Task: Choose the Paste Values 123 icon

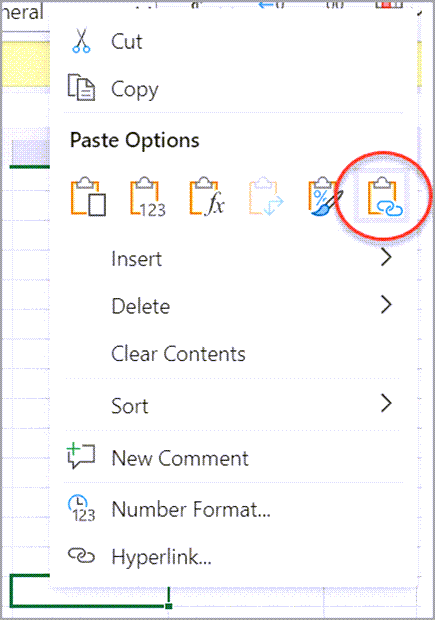Action: tap(148, 197)
